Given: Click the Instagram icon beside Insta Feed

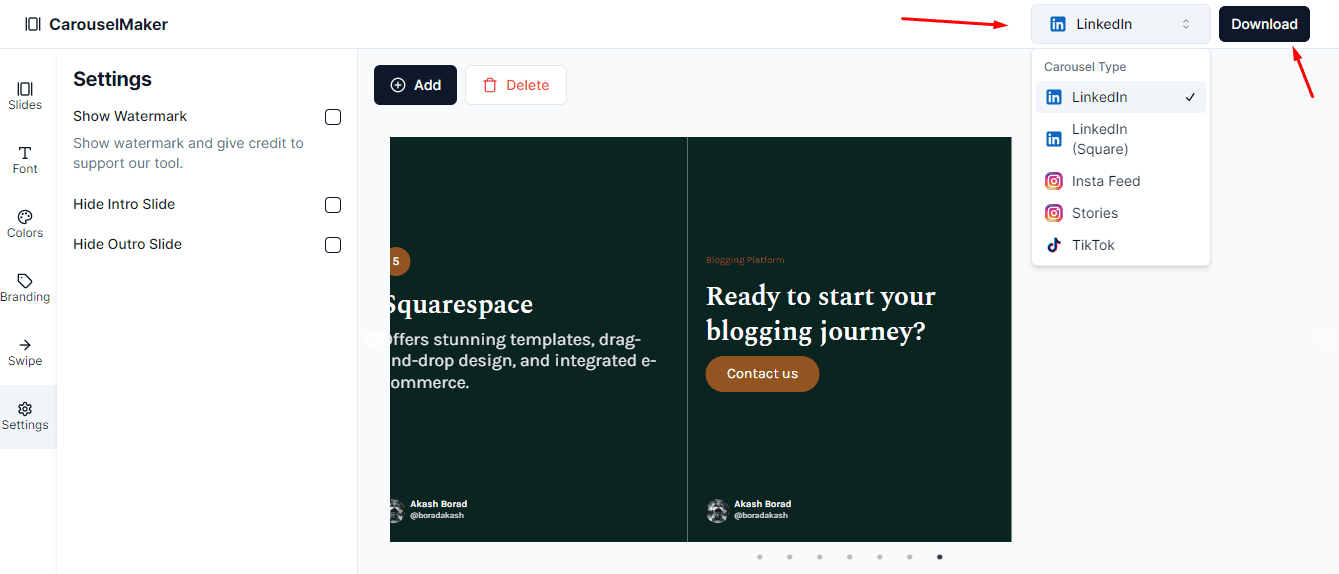Looking at the screenshot, I should 1054,181.
